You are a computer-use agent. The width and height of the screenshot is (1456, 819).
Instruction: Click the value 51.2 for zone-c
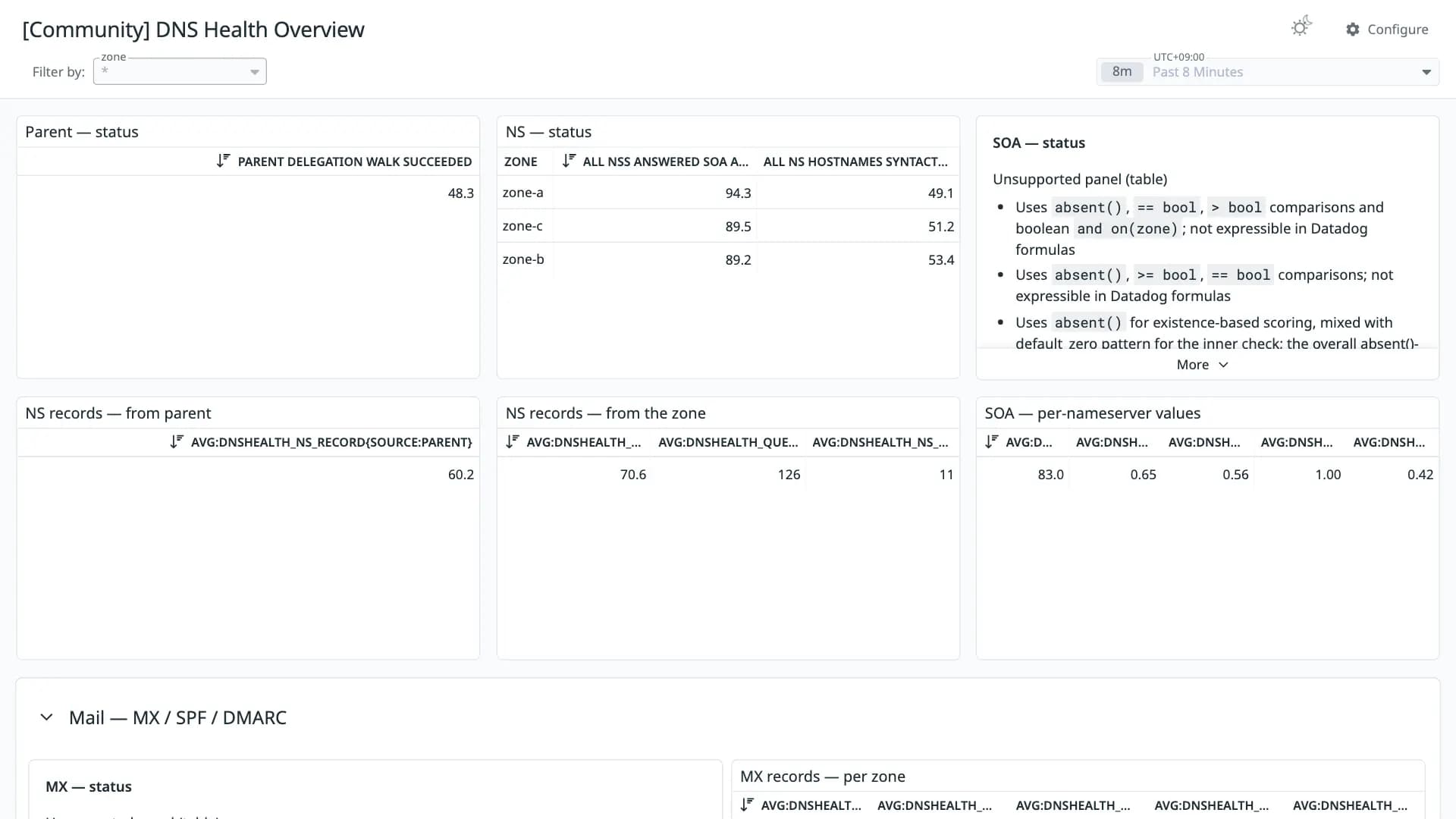[941, 227]
